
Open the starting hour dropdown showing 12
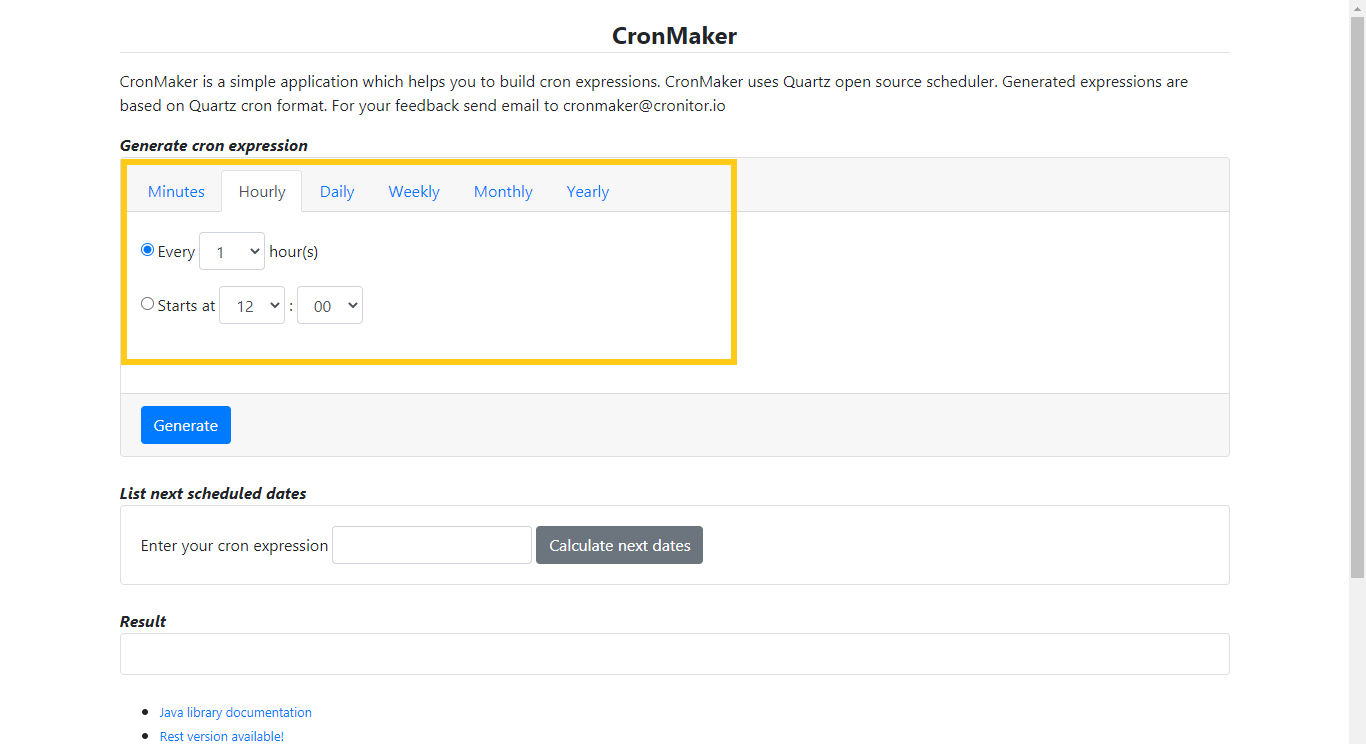tap(251, 305)
